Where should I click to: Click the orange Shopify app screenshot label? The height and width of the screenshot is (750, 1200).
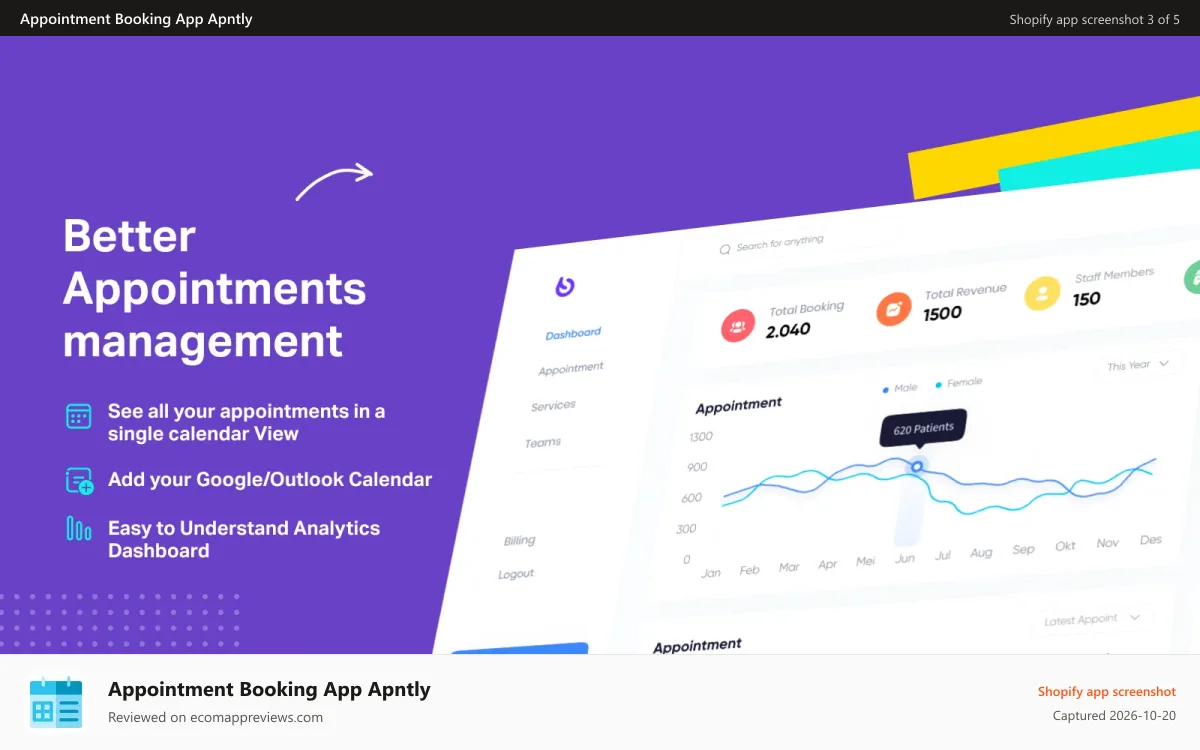(x=1107, y=691)
